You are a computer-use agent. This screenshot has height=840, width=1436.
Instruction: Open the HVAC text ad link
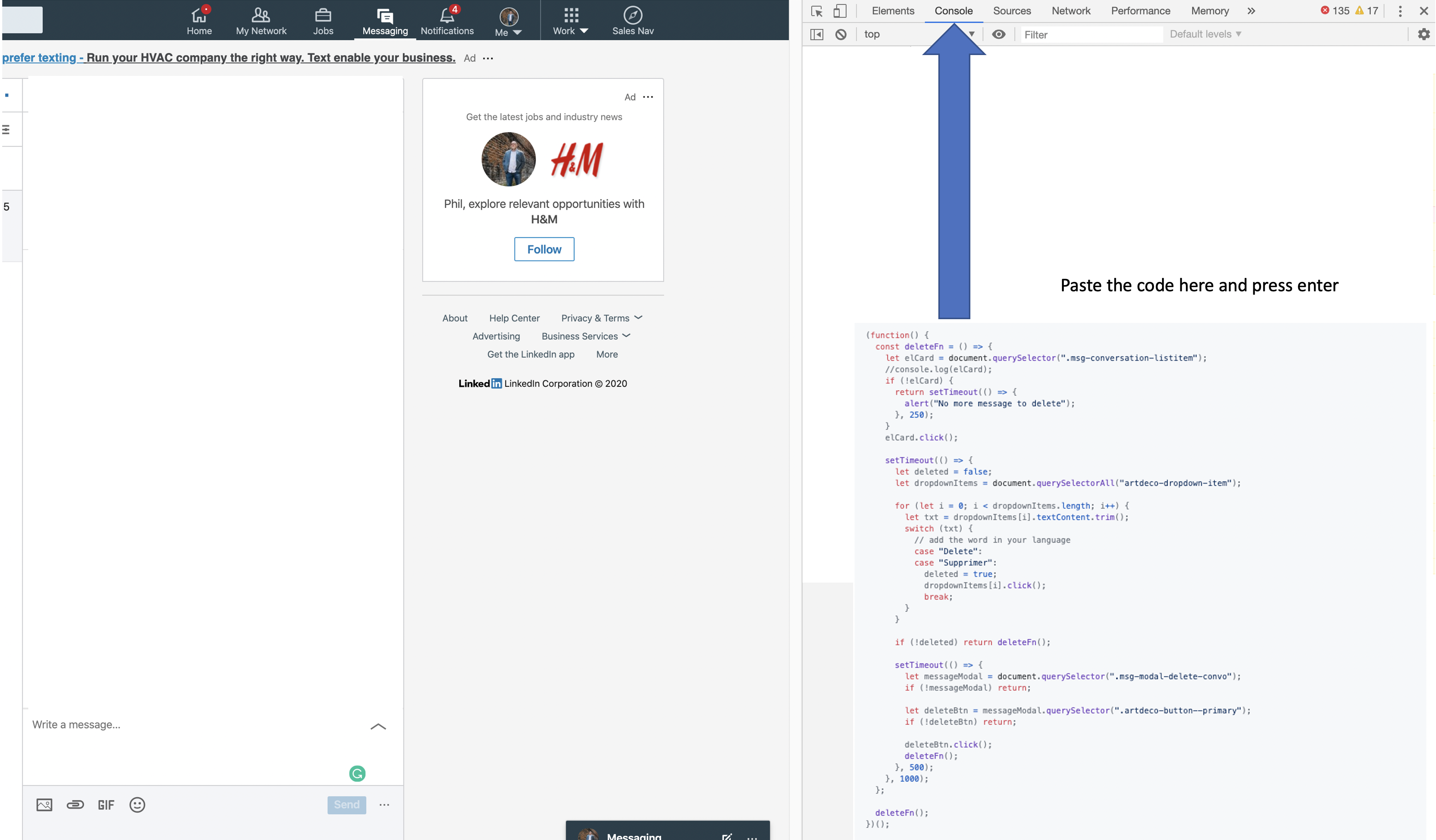[x=229, y=58]
